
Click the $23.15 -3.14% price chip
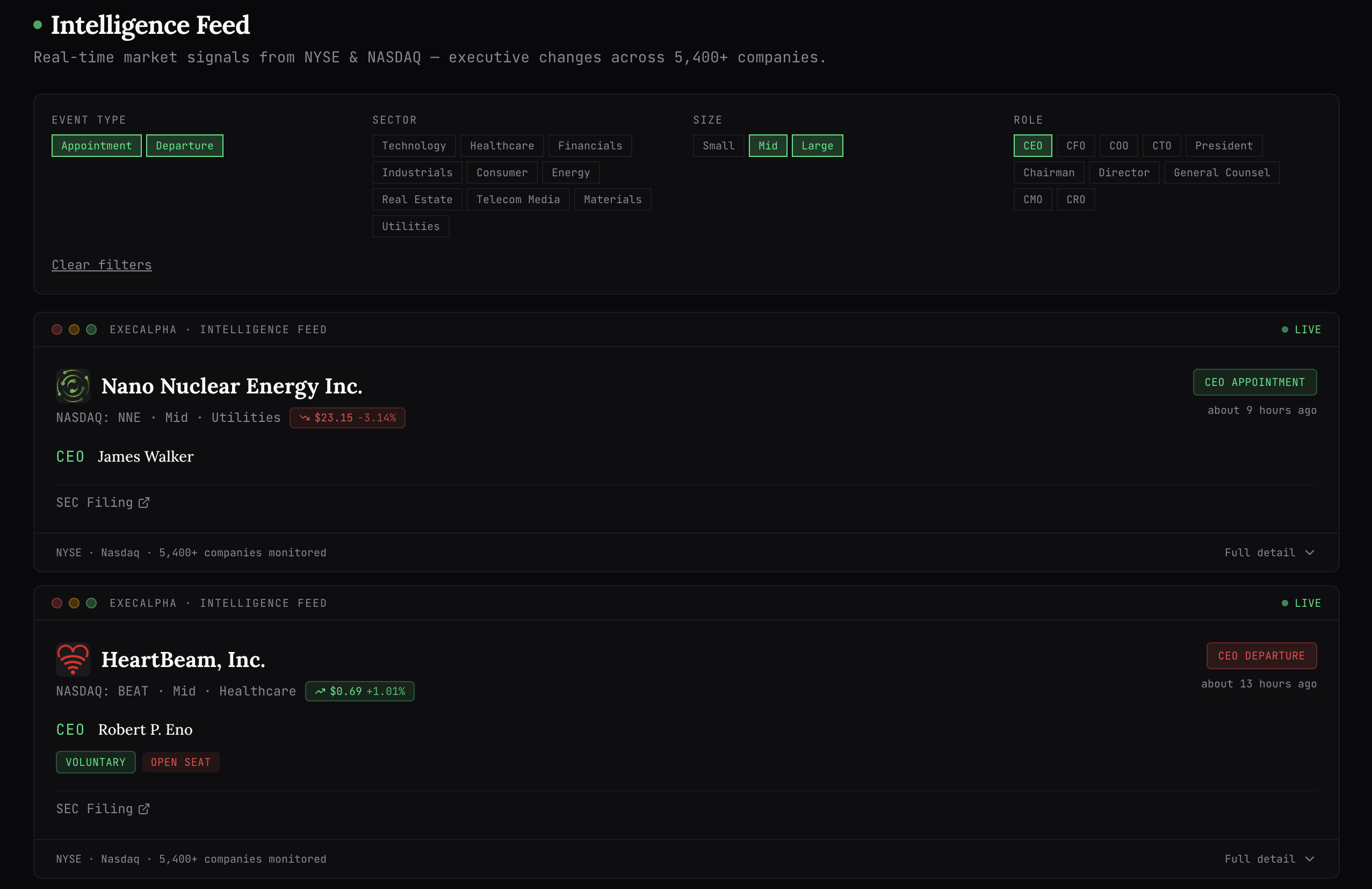[347, 418]
